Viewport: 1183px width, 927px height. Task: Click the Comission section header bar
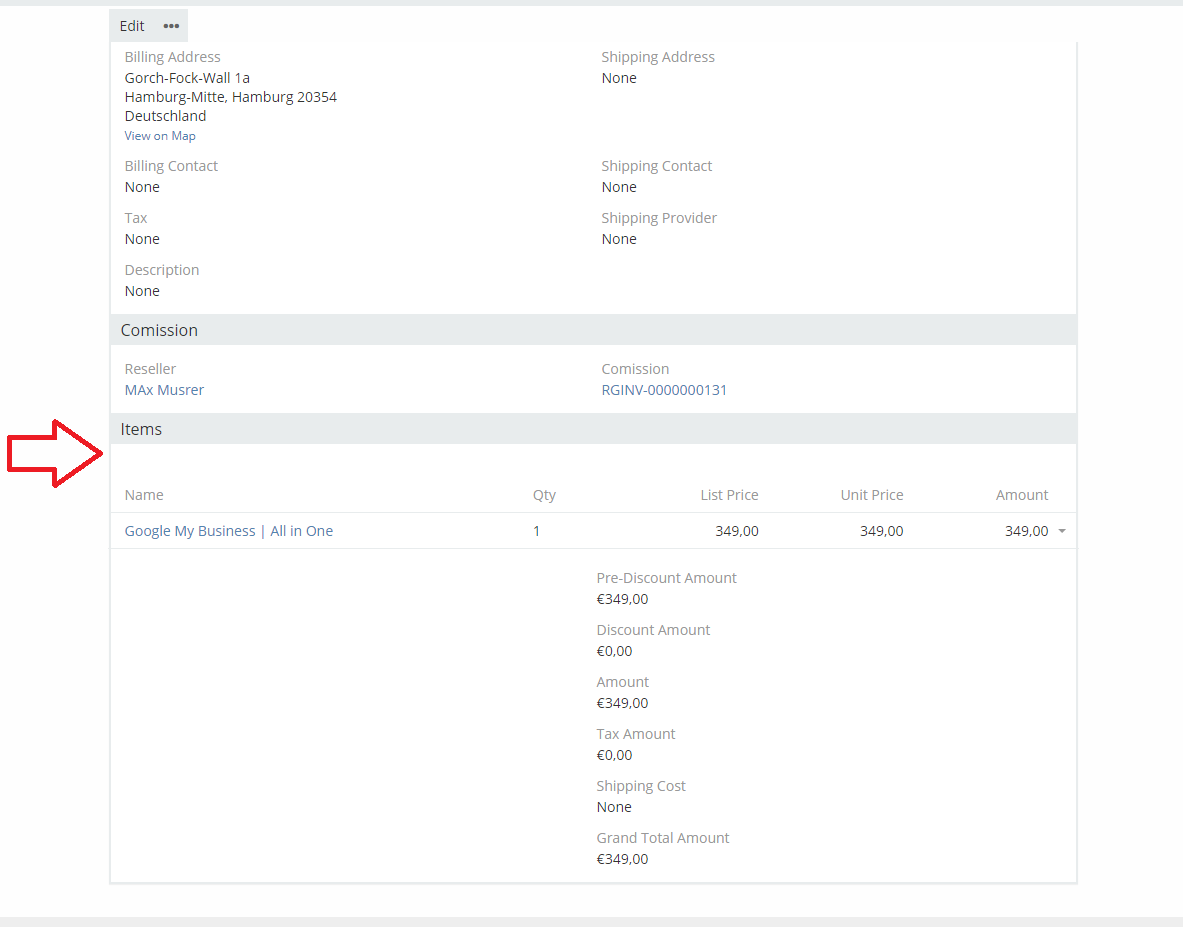pos(592,330)
